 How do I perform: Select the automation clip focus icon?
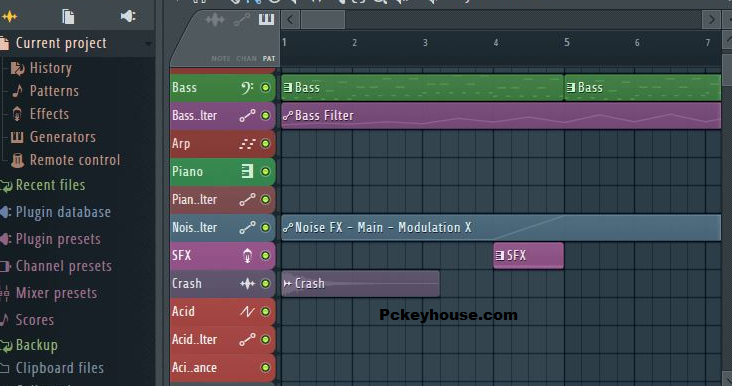241,20
